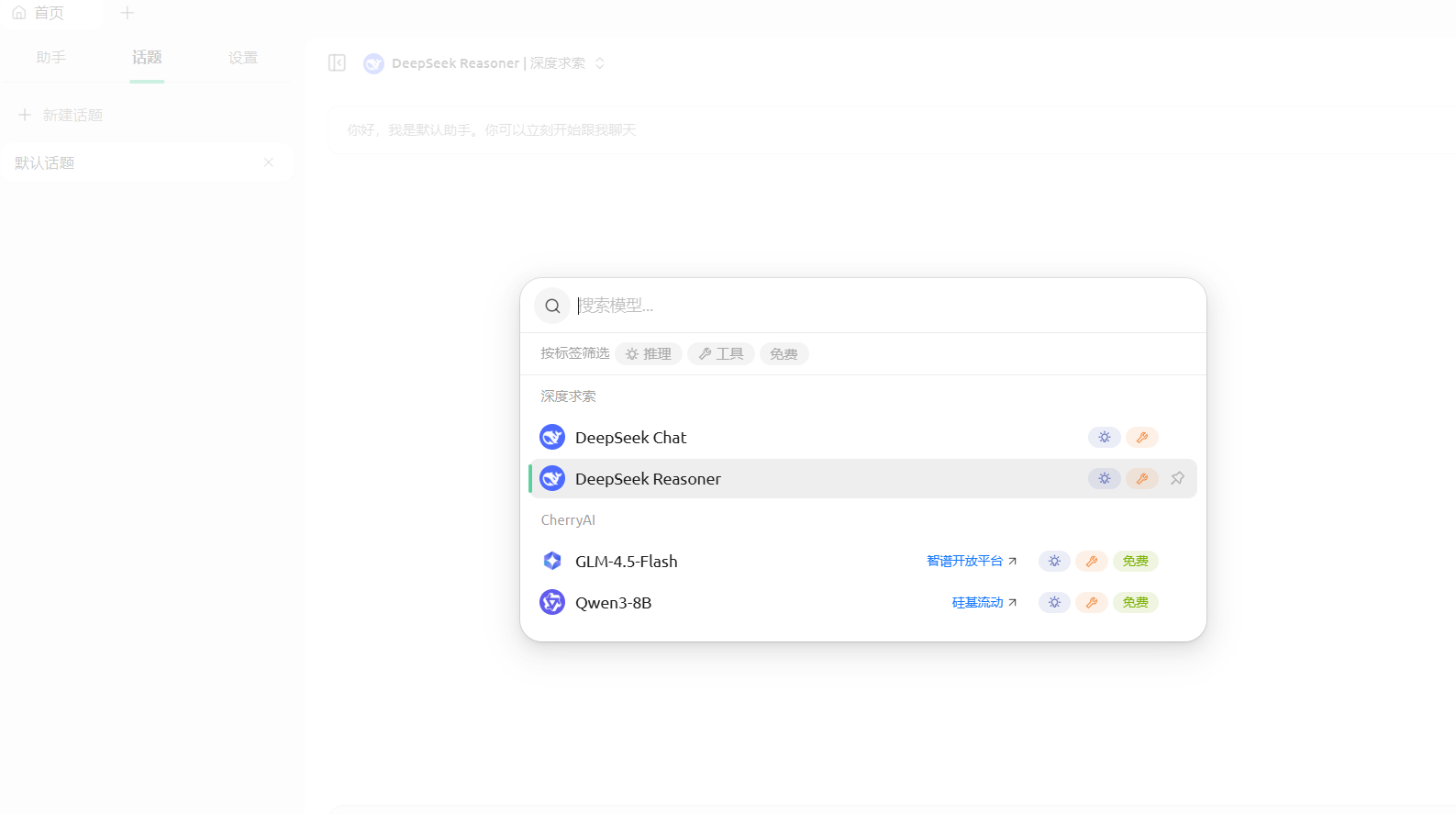Click the sidebar collapse icon
The image size is (1456, 814).
point(337,62)
